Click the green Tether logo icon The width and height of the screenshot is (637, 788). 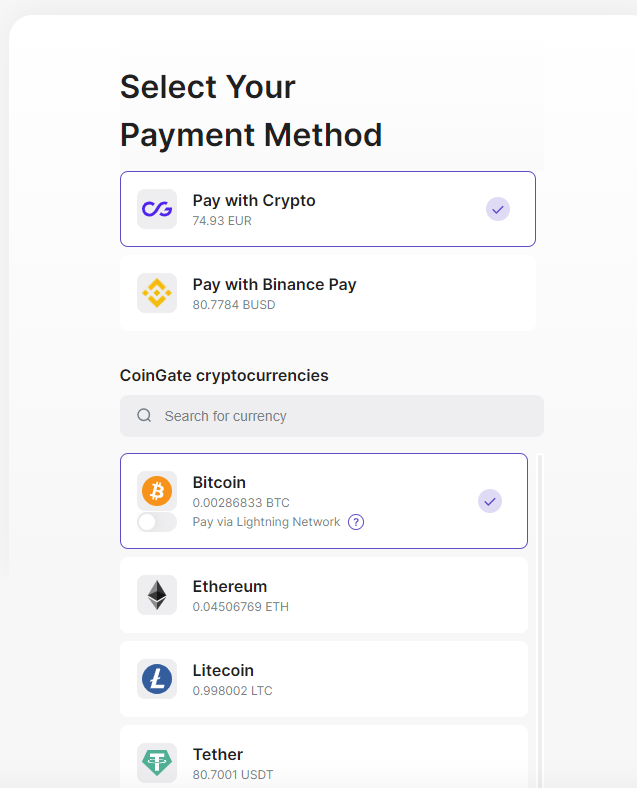(x=157, y=763)
